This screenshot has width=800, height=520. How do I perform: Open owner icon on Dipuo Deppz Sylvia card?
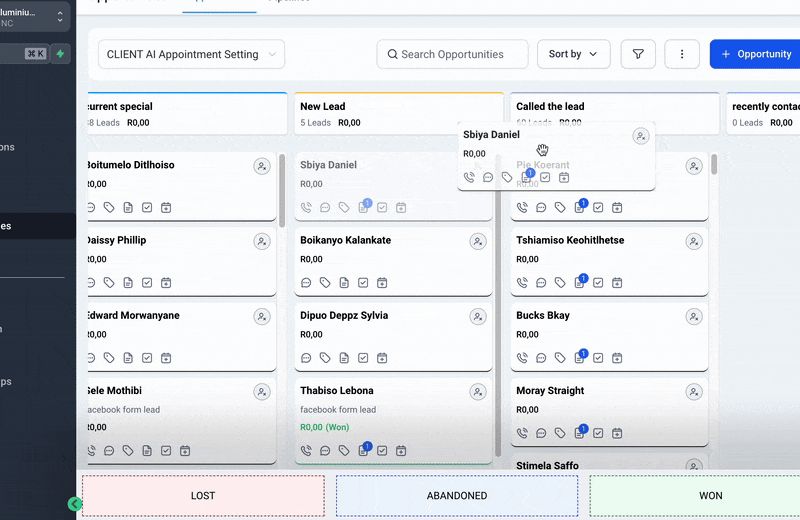tap(478, 317)
